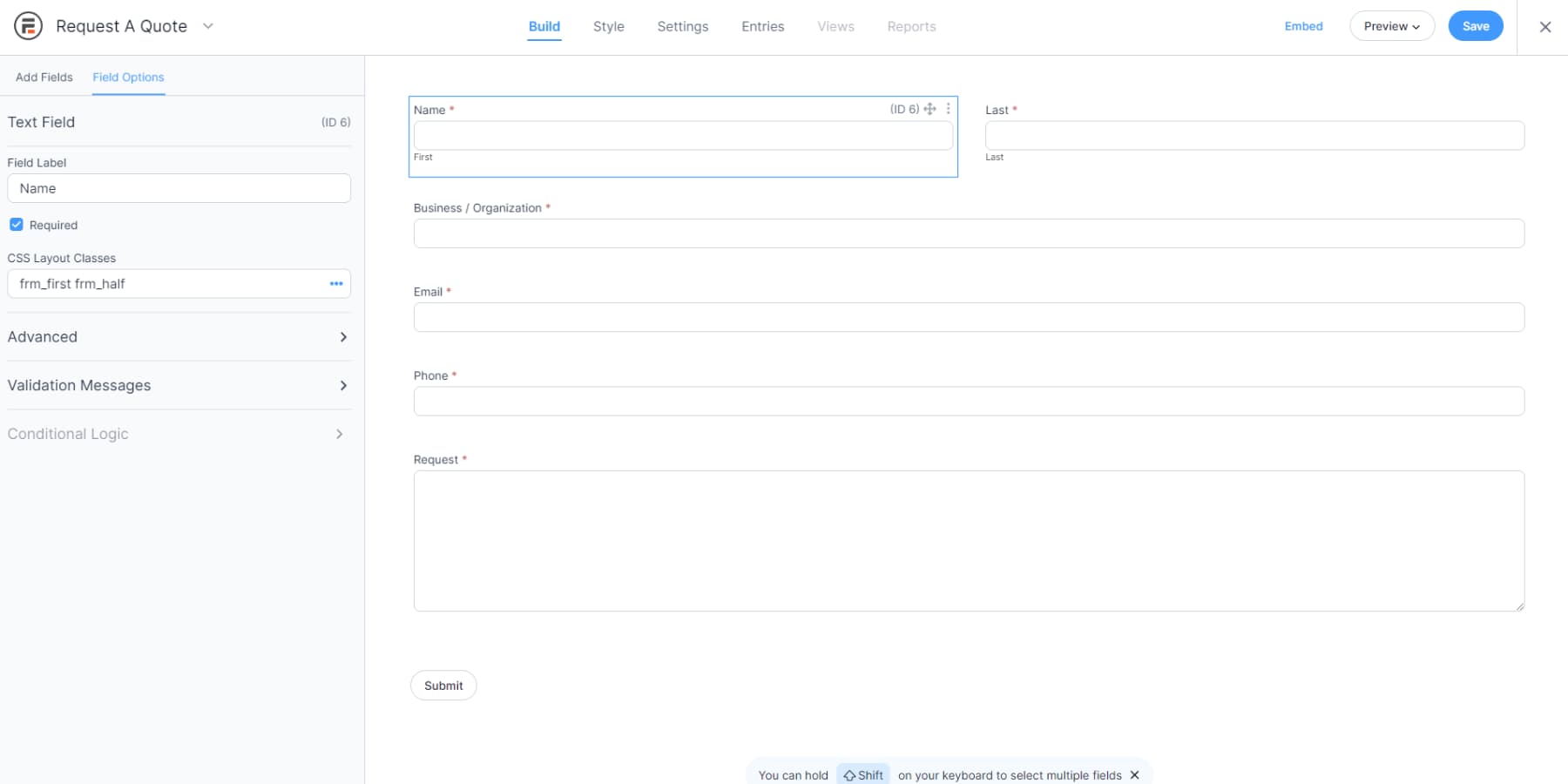Click the move handle on the Name field

[929, 109]
